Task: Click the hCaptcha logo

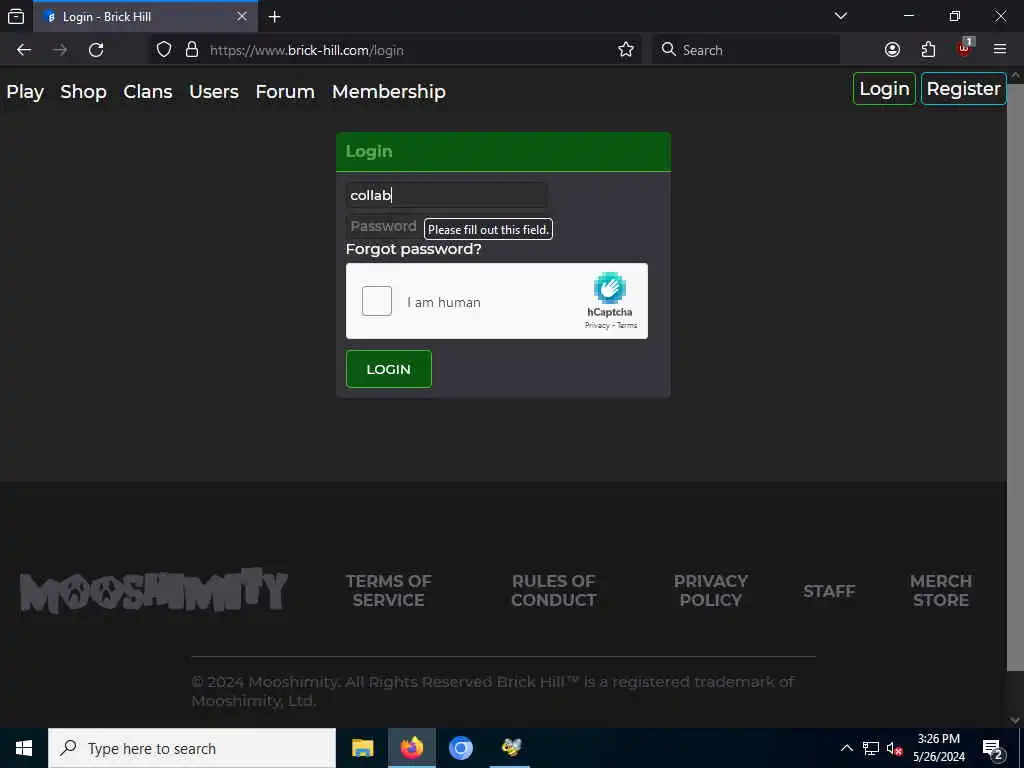Action: (x=610, y=288)
